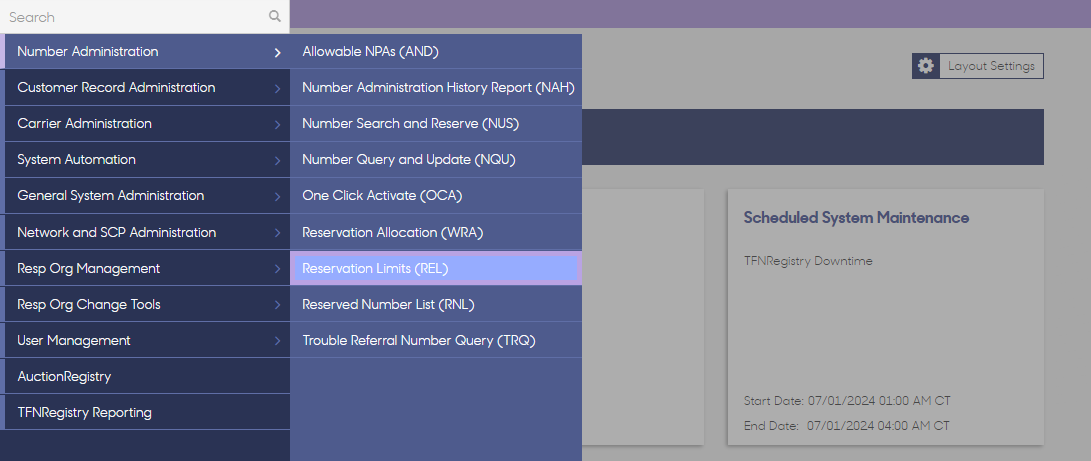Select One Click Activate (OCA)

[x=436, y=196]
